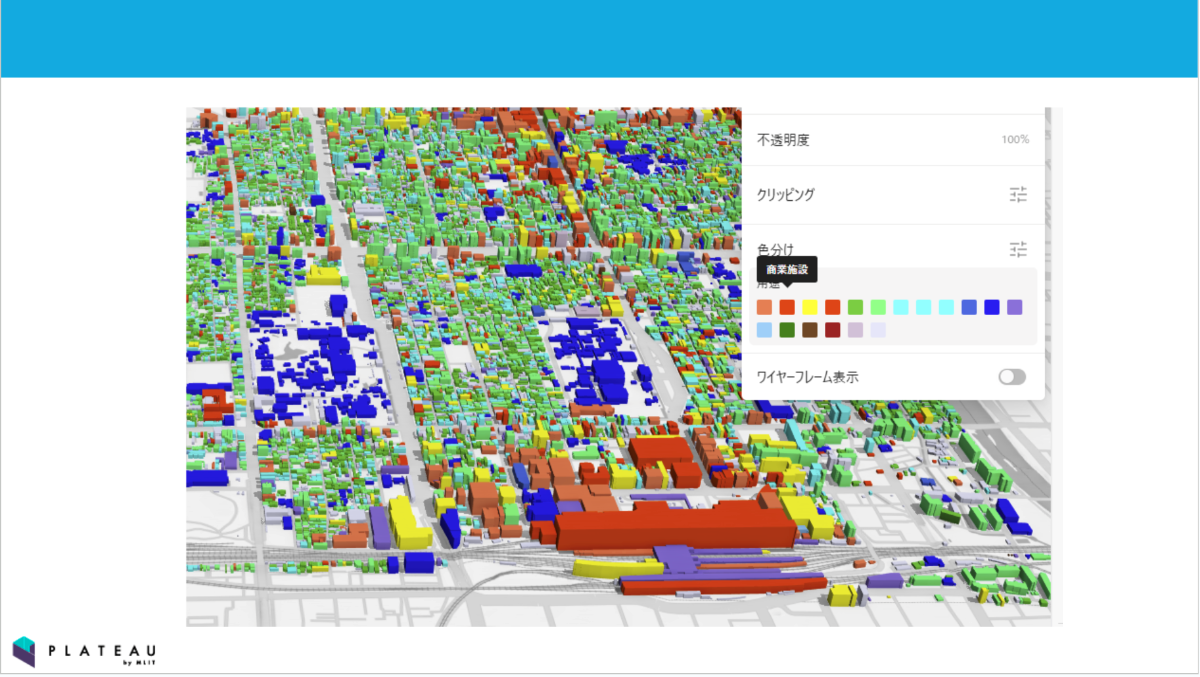
Task: Select the red-orange swatch right of yellow
Action: pos(833,307)
